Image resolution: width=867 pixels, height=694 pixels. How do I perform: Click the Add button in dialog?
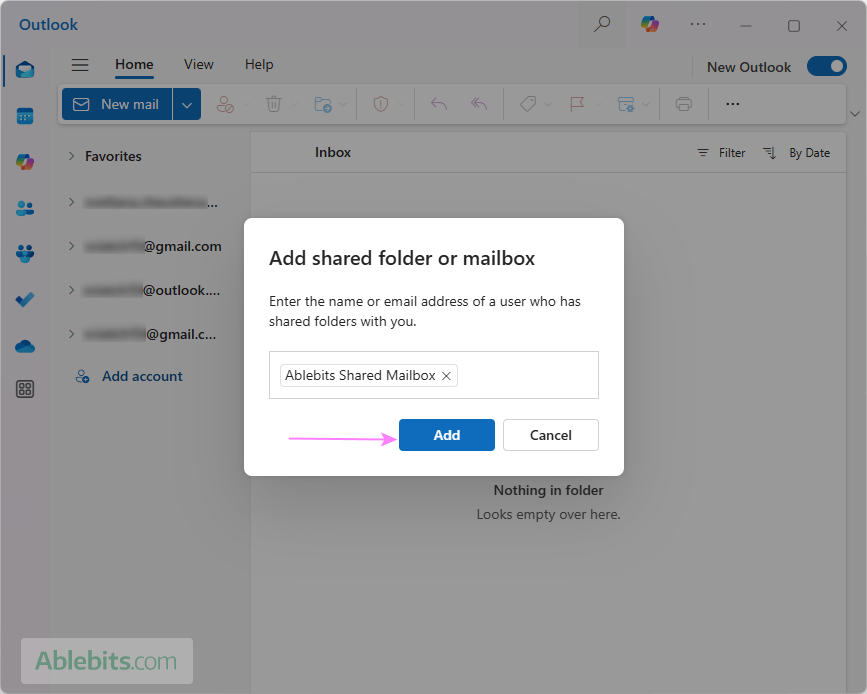(x=447, y=435)
